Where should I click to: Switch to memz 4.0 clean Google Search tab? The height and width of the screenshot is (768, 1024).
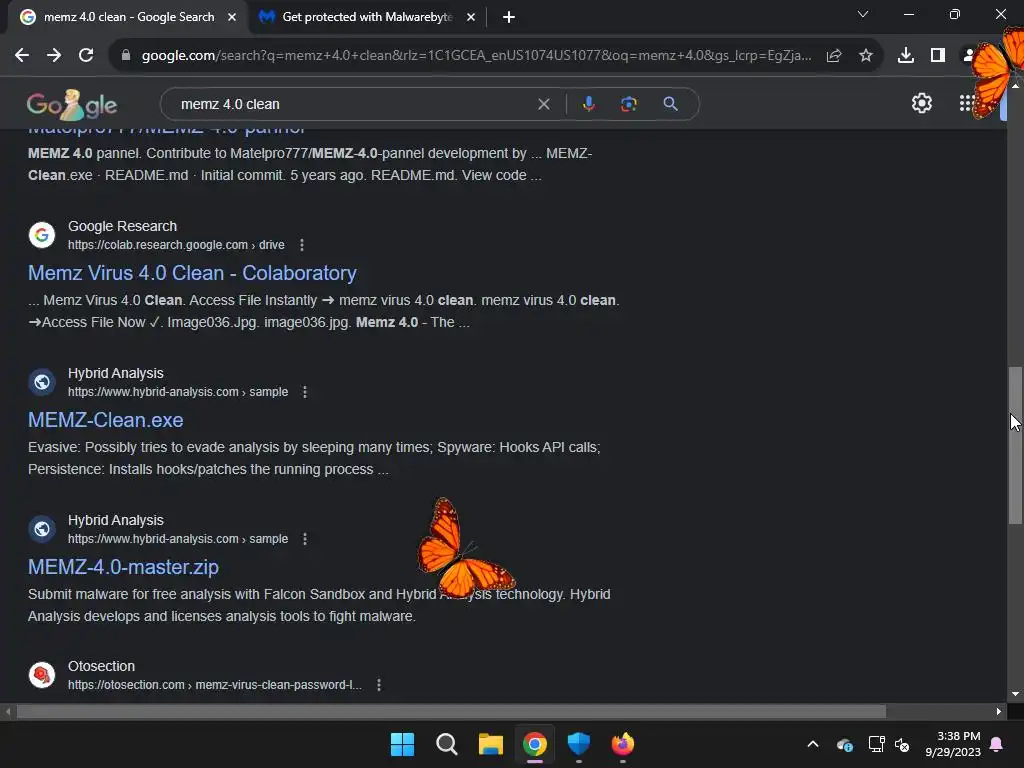tap(129, 17)
